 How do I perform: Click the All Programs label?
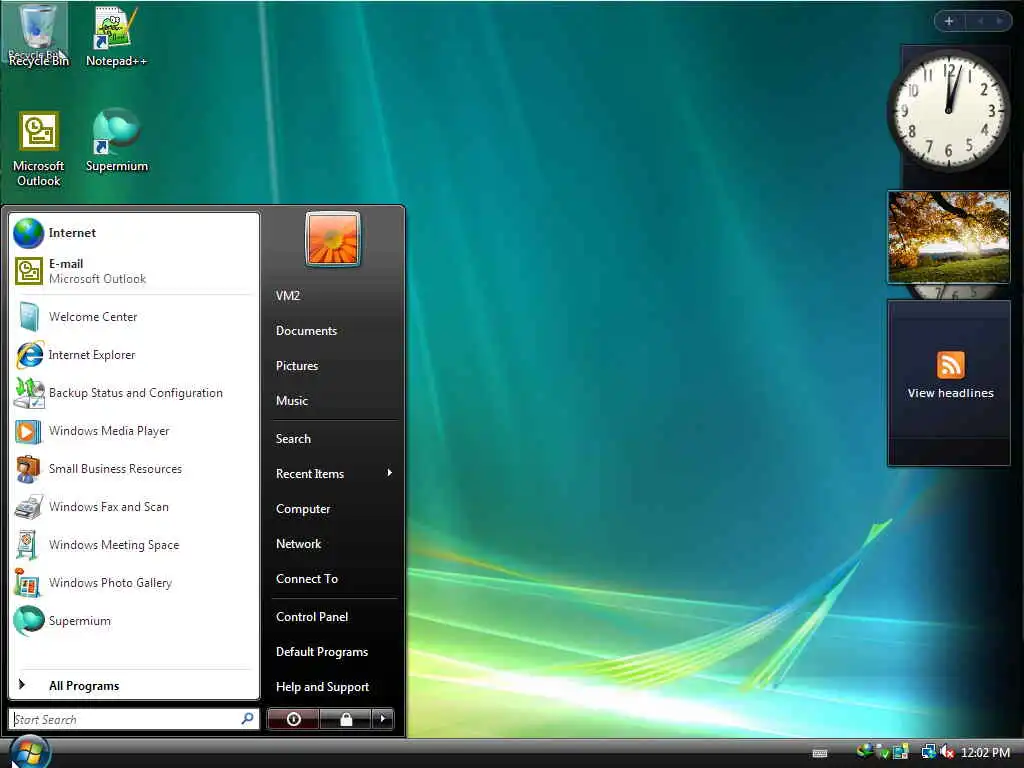pyautogui.click(x=84, y=686)
